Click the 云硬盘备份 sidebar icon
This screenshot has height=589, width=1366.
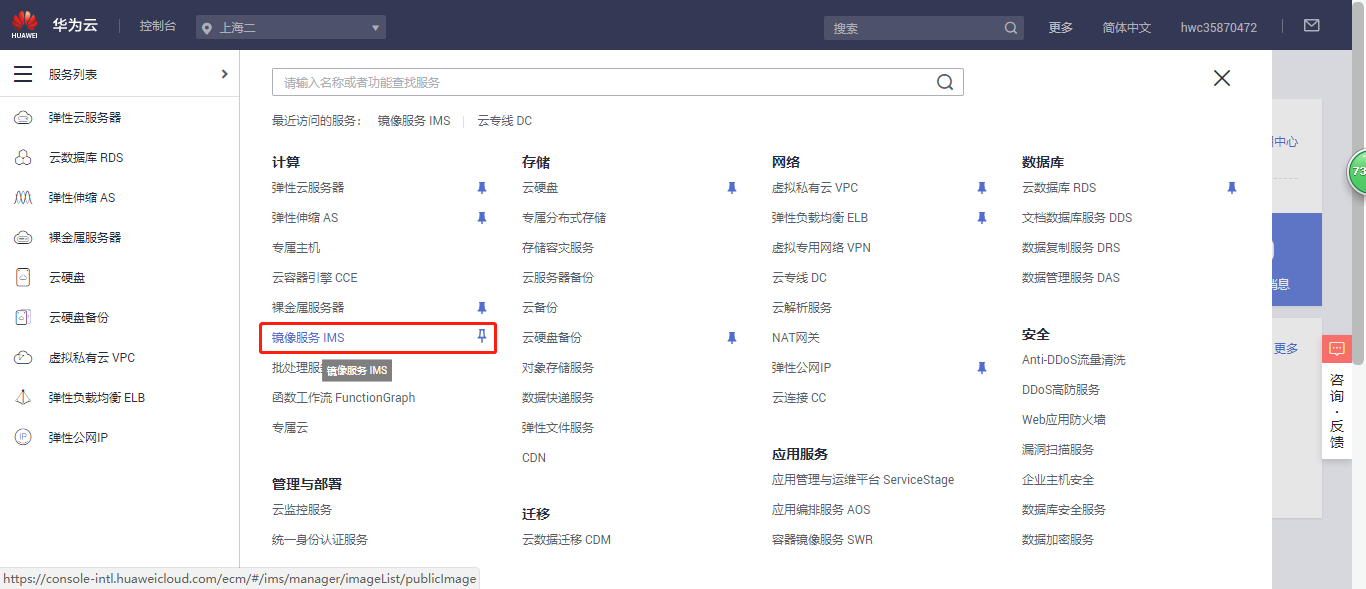pos(23,318)
